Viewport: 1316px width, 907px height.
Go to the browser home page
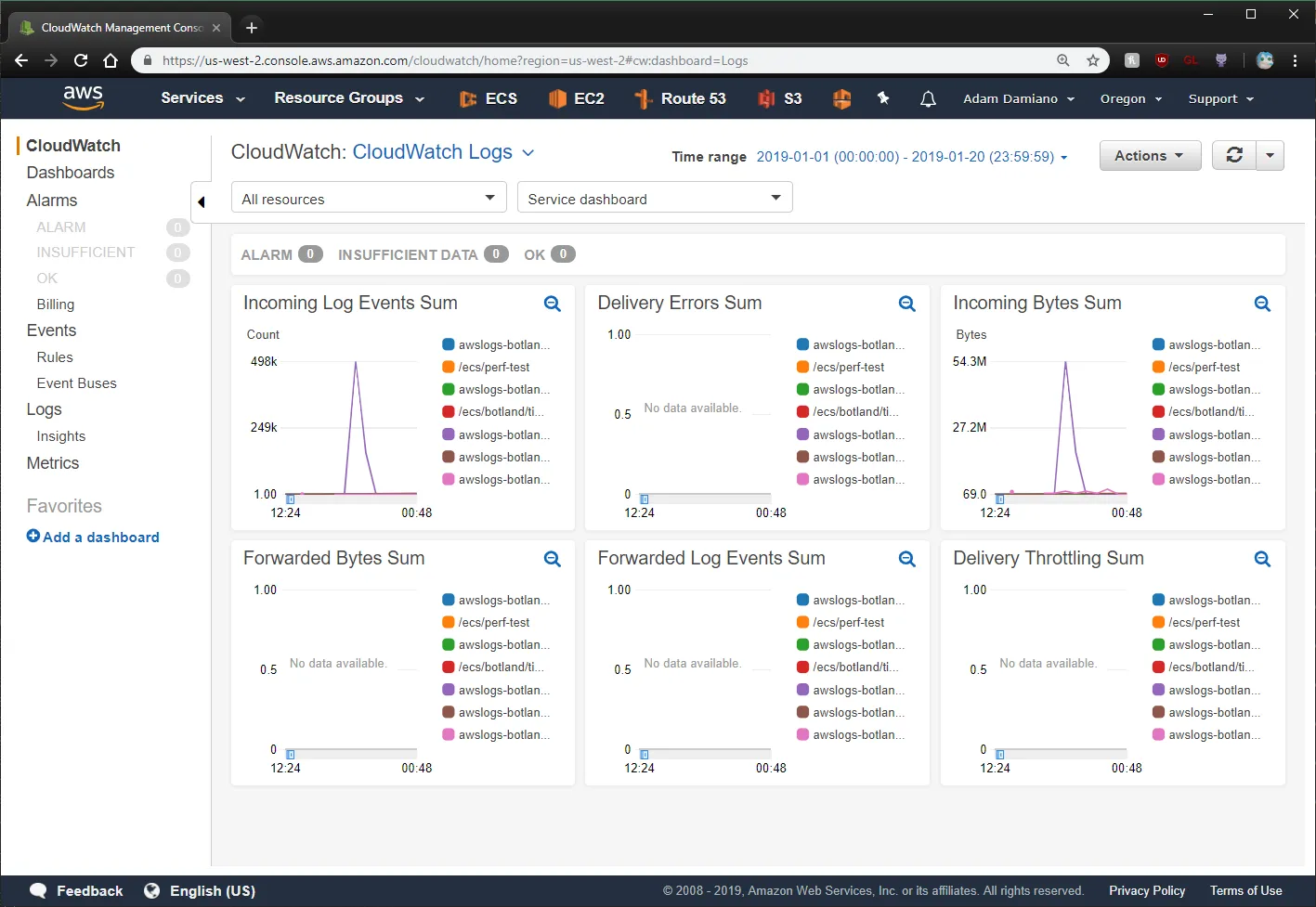(x=111, y=60)
